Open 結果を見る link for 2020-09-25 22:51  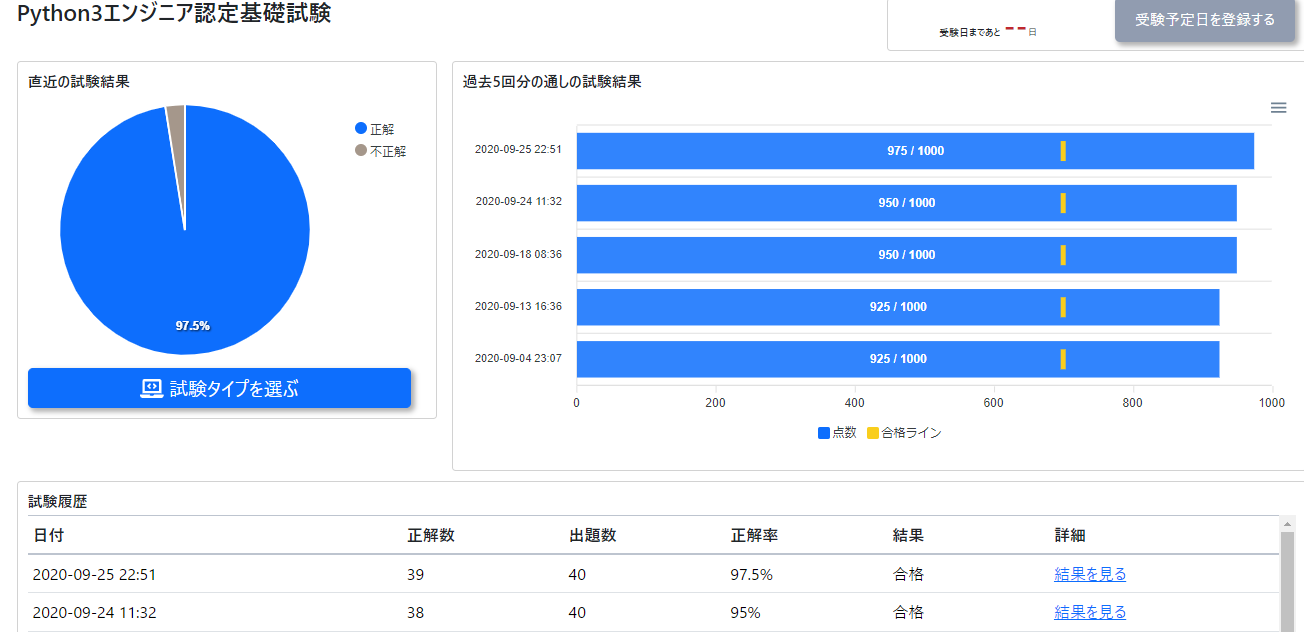point(1090,574)
